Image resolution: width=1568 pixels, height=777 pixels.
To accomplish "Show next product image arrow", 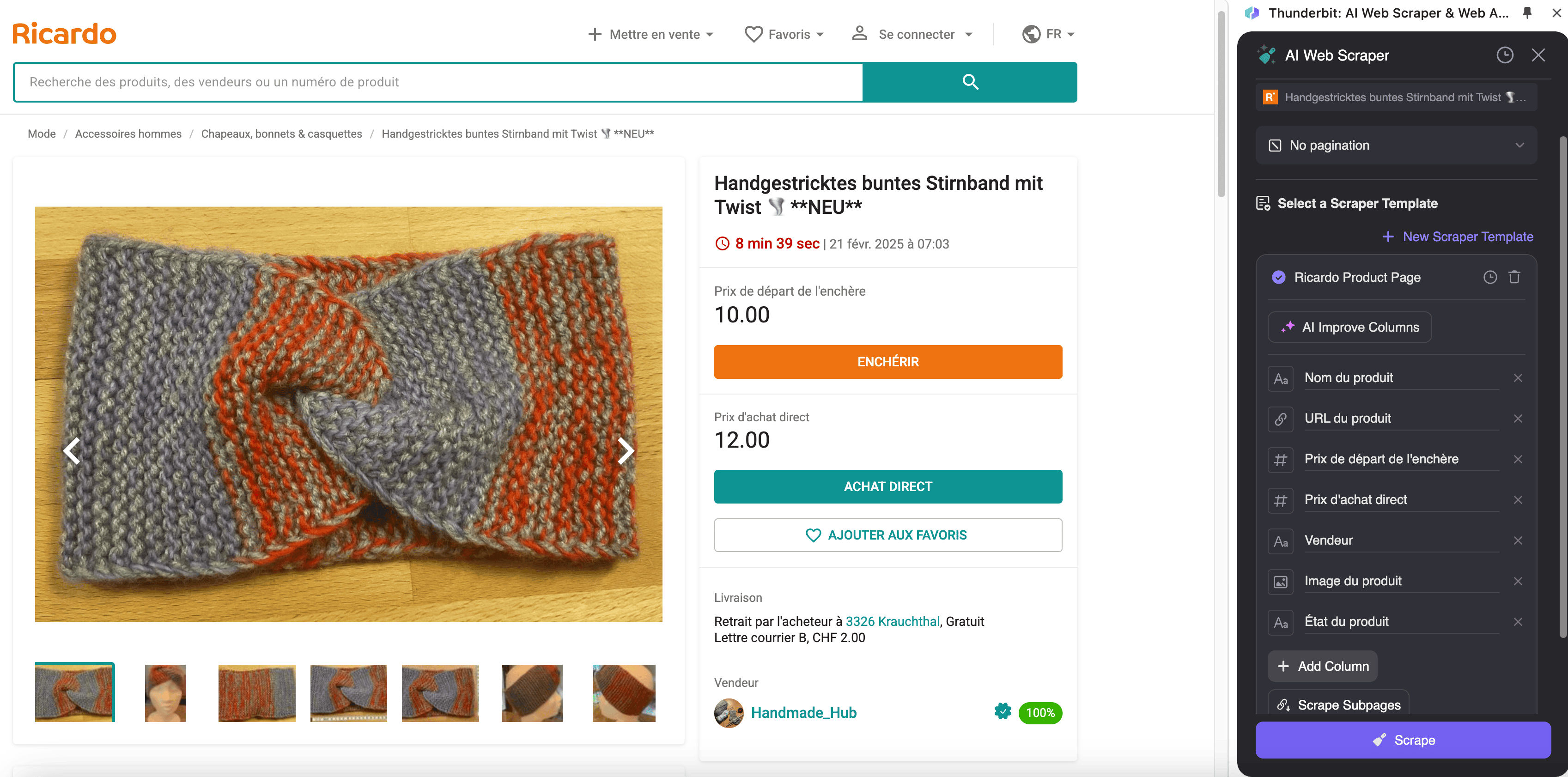I will tap(625, 451).
